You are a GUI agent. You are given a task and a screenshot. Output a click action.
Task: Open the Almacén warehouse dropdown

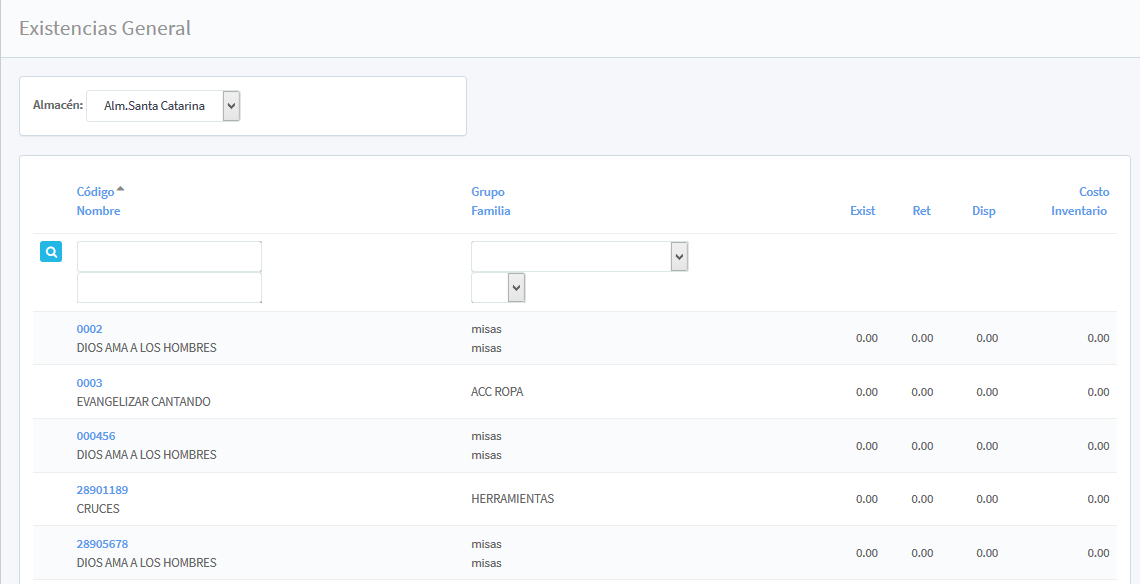click(163, 106)
